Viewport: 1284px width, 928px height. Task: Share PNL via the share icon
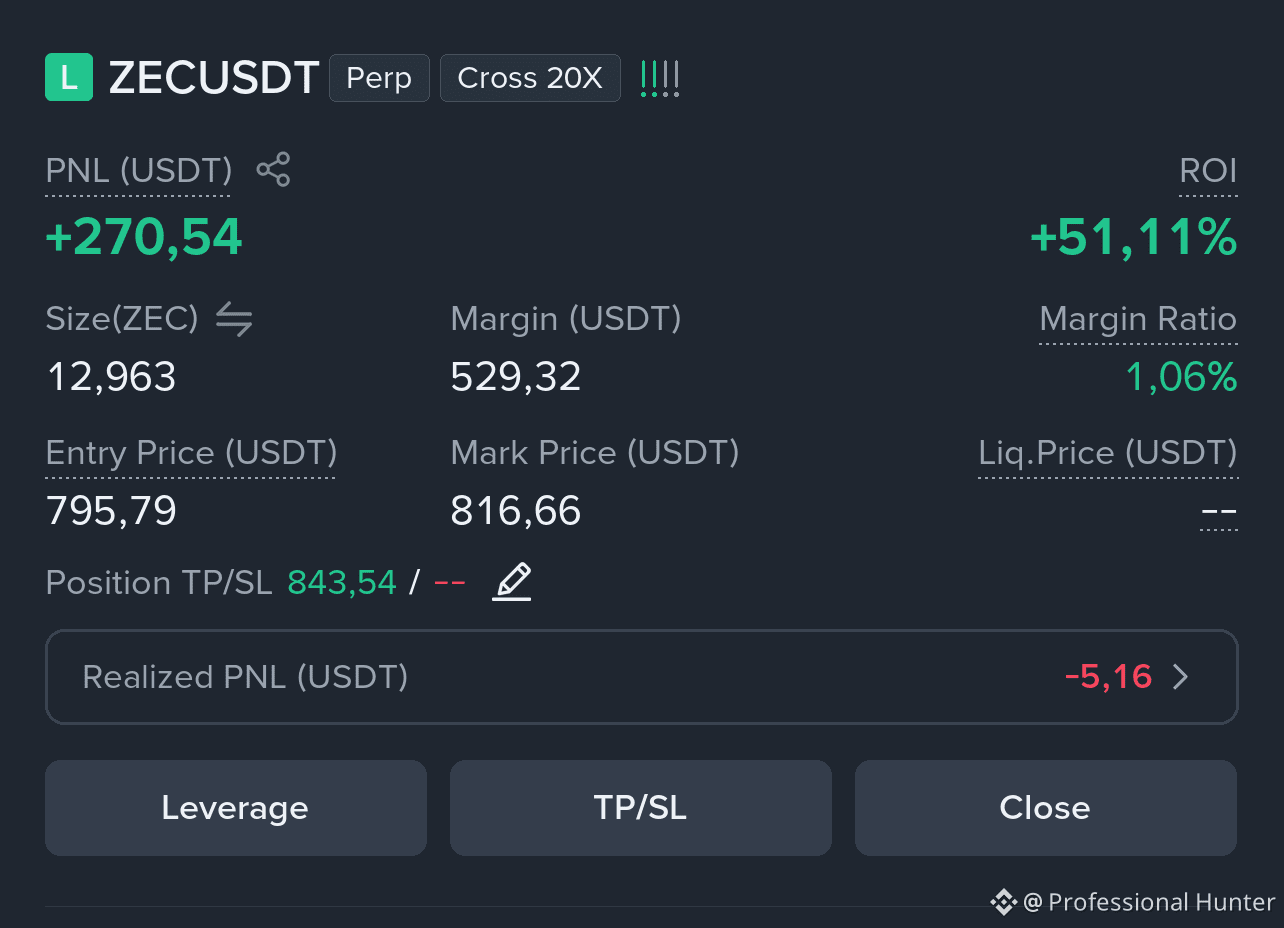[273, 170]
